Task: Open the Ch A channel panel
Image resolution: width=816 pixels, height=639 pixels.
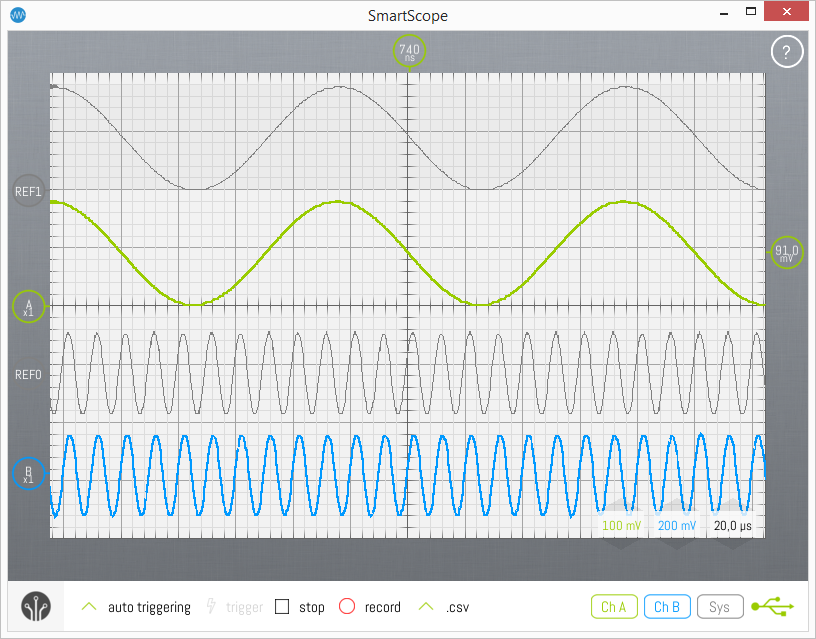Action: click(x=614, y=606)
